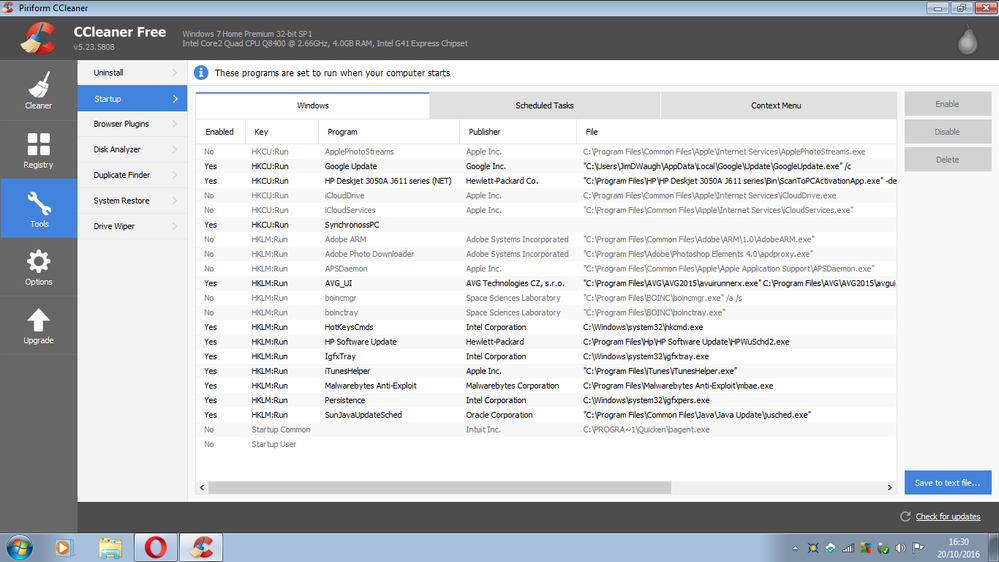Click the CCleaner logo in header
This screenshot has height=562, width=999.
tap(38, 38)
